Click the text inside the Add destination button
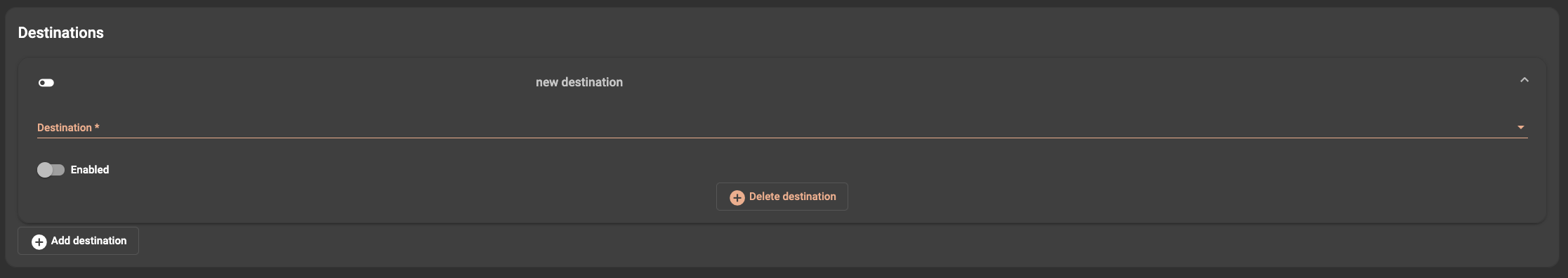The height and width of the screenshot is (278, 1568). pos(89,241)
